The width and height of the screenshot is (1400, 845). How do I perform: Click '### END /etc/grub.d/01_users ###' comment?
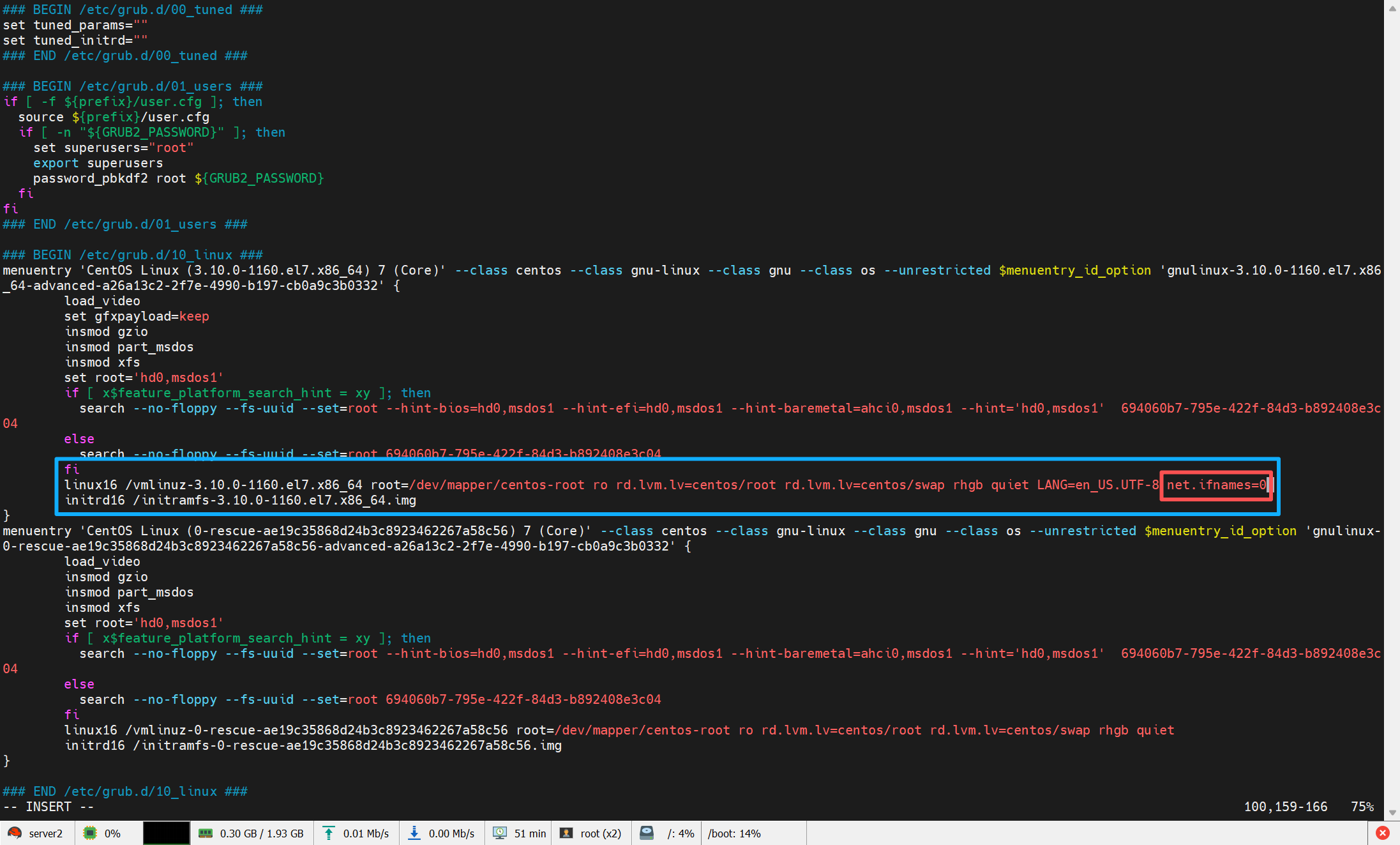(x=125, y=224)
